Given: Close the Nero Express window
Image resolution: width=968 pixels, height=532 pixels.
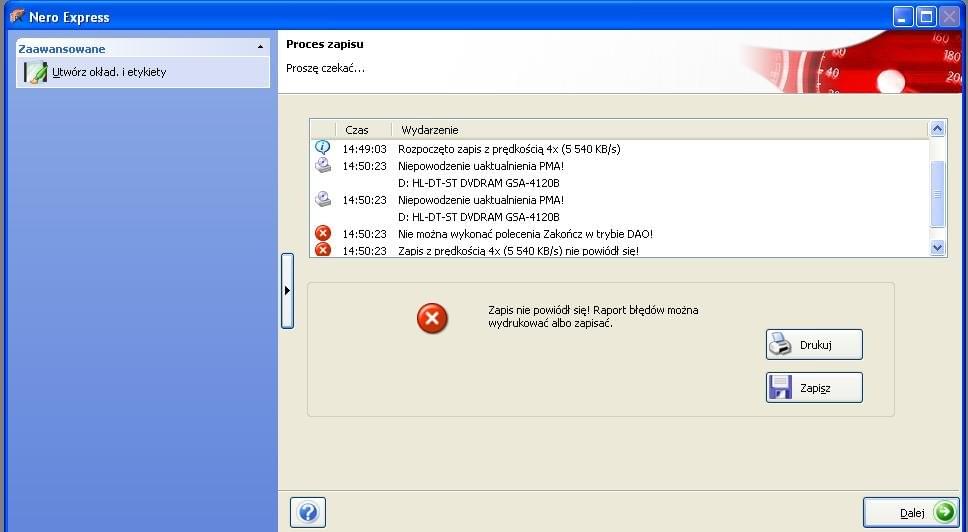Looking at the screenshot, I should [x=949, y=17].
